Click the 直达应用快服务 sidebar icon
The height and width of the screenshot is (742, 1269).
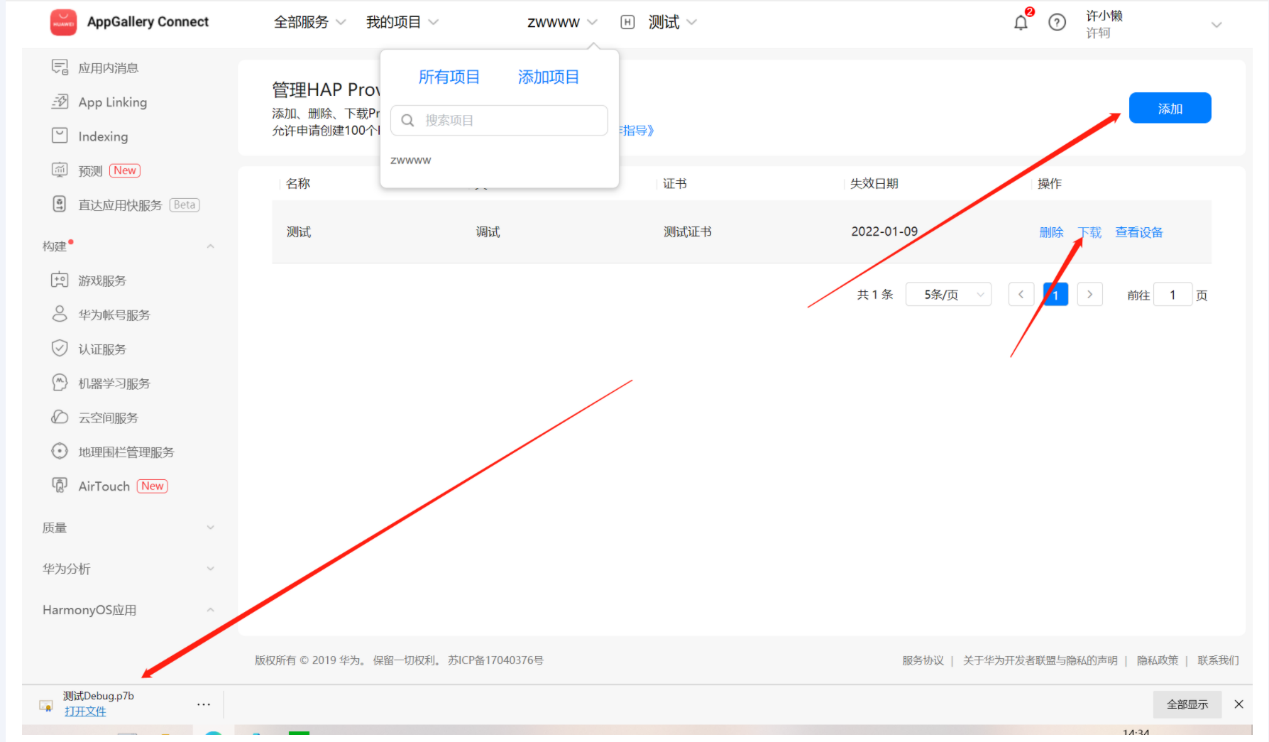[x=60, y=205]
